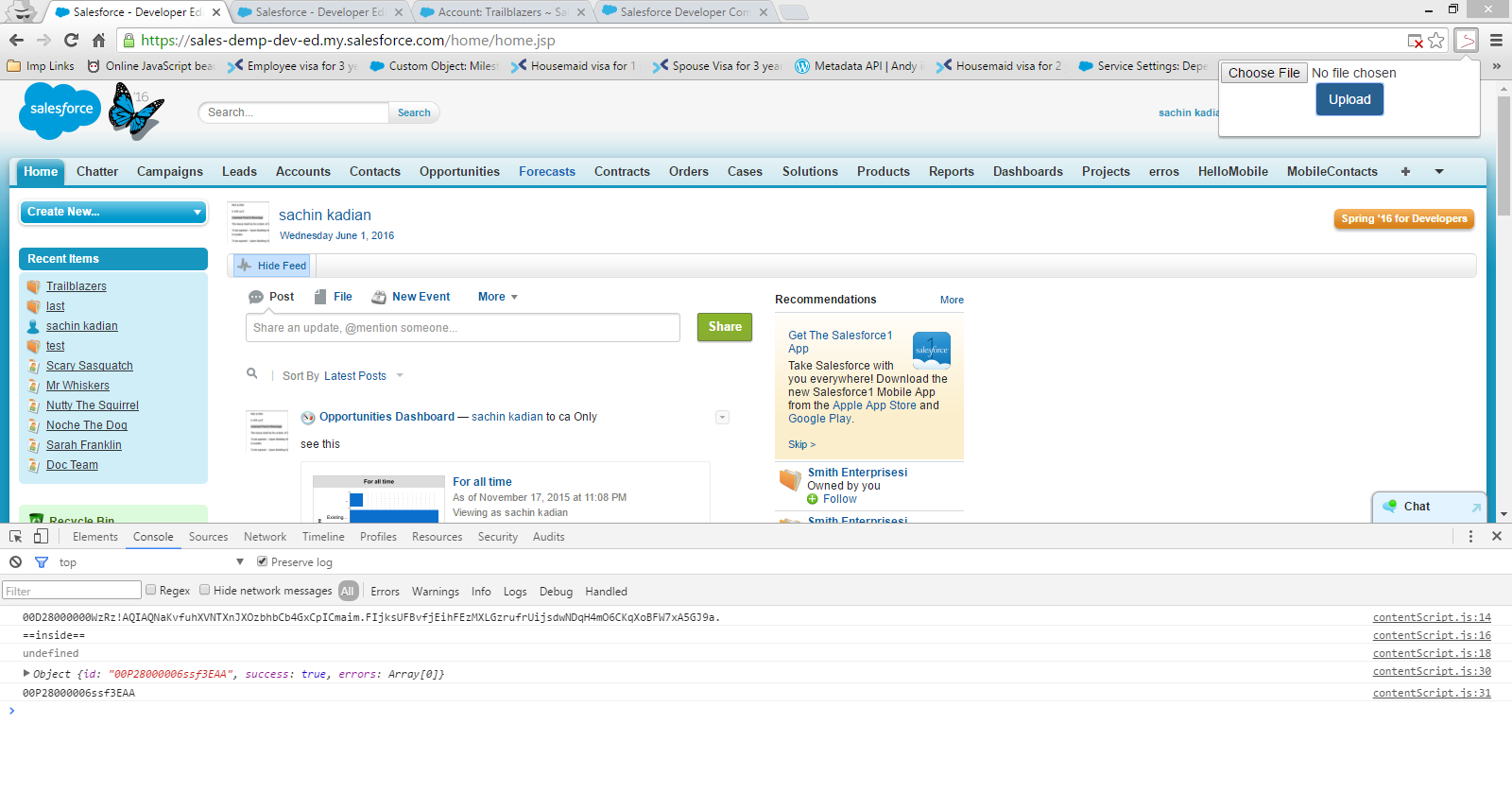Focus the console Filter input
Viewport: 1512px width, 810px height.
pos(72,591)
